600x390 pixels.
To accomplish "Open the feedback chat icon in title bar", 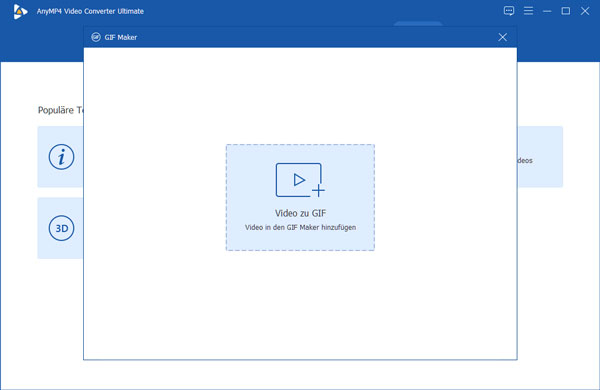I will 509,11.
